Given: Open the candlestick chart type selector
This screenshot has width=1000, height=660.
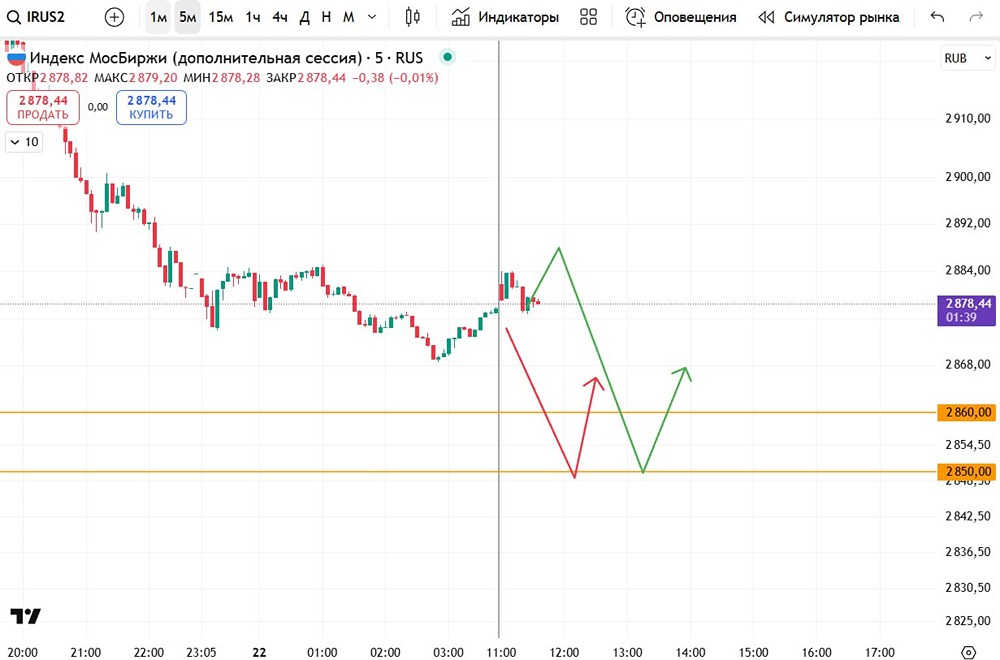Looking at the screenshot, I should tap(413, 17).
